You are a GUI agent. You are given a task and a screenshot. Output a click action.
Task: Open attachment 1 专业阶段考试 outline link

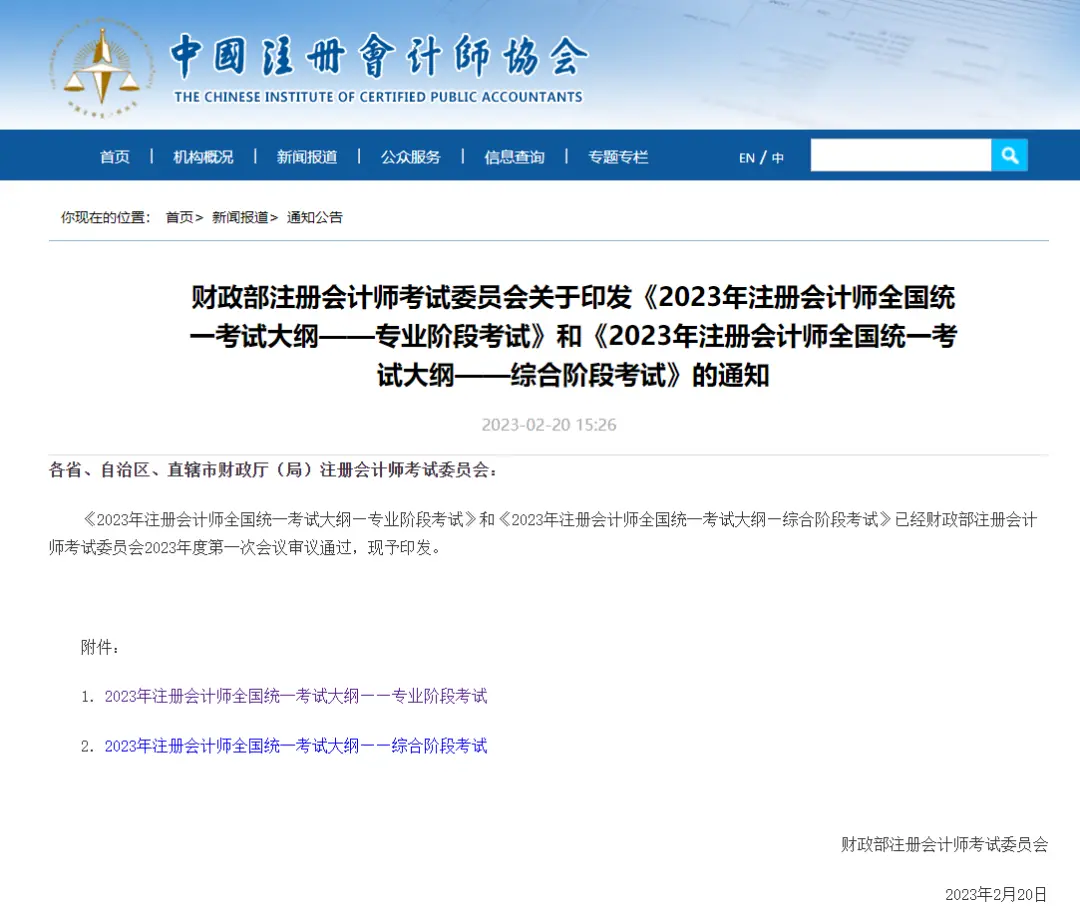(x=296, y=697)
